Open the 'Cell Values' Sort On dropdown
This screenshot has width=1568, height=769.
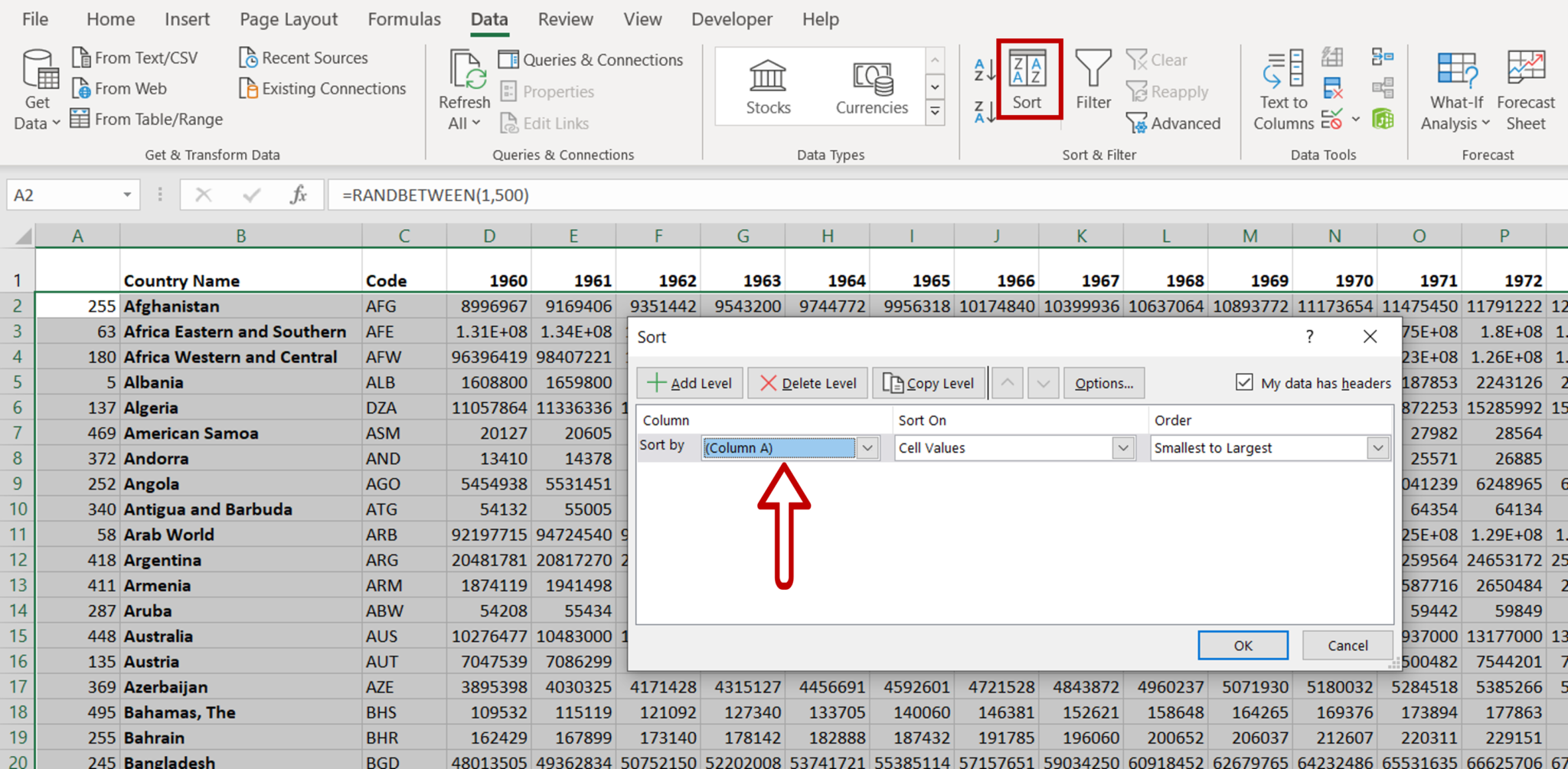coord(1122,448)
